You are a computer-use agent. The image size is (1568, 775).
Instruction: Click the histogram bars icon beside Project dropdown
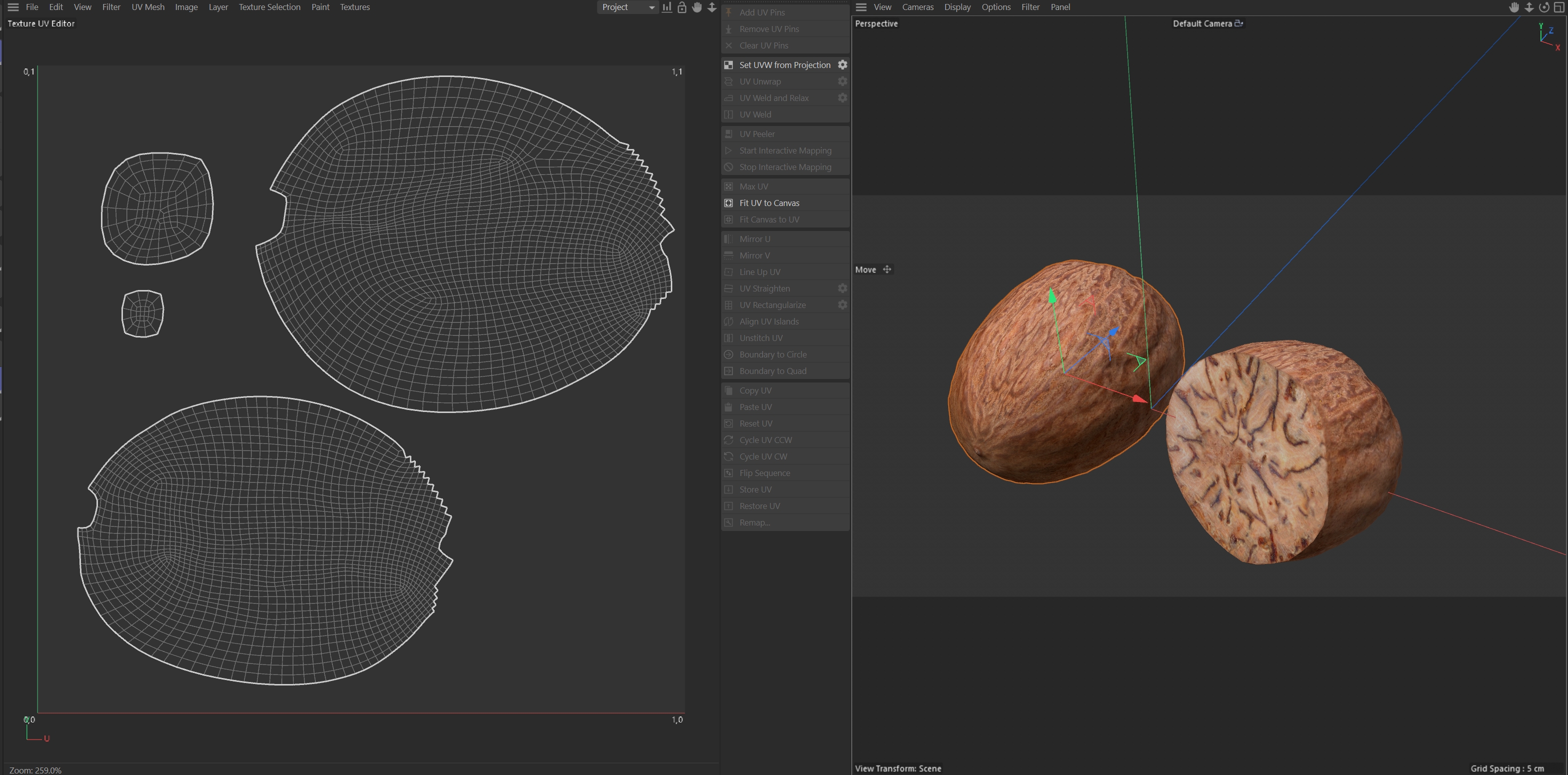tap(667, 7)
